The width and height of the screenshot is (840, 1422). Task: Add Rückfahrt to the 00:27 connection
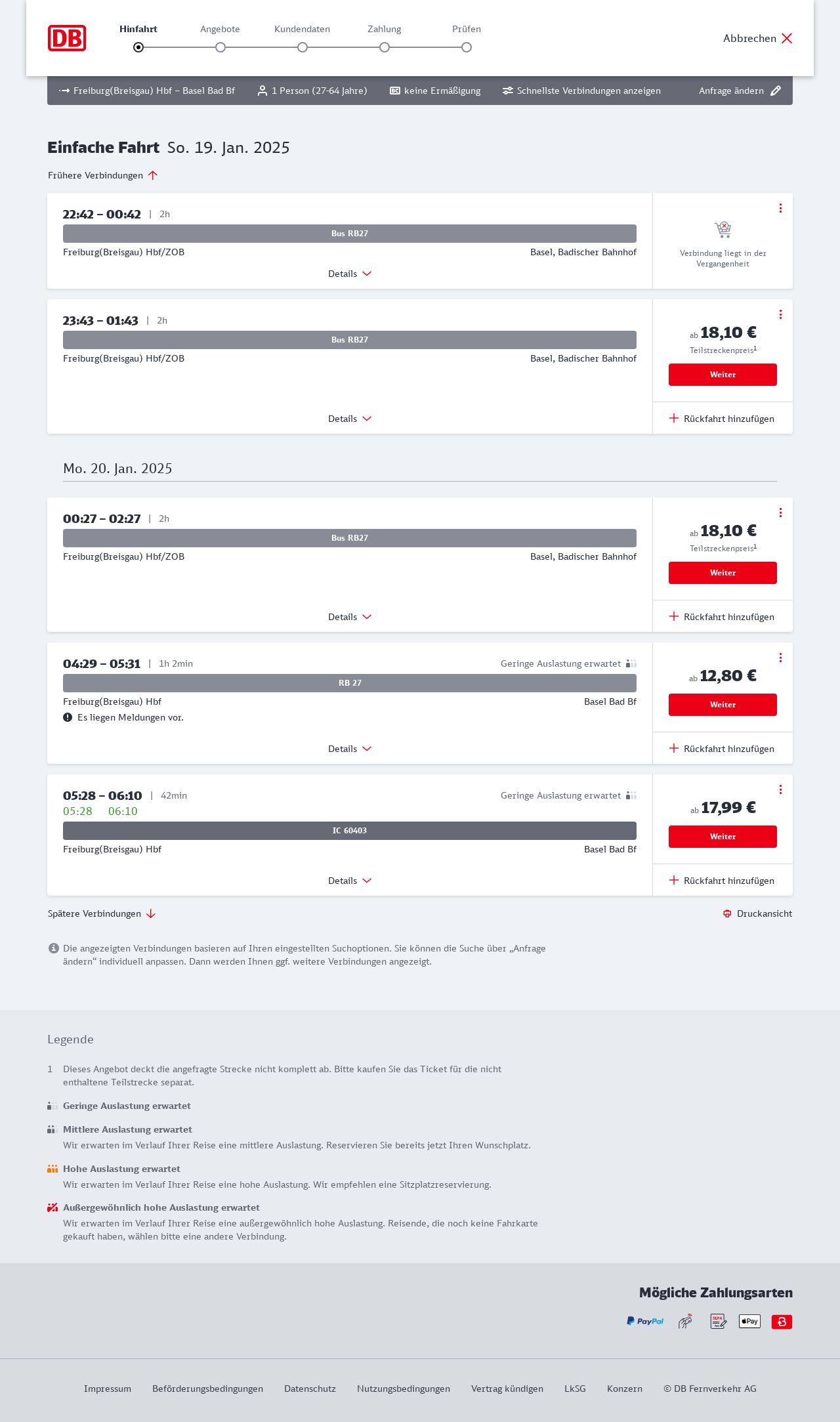tap(722, 617)
